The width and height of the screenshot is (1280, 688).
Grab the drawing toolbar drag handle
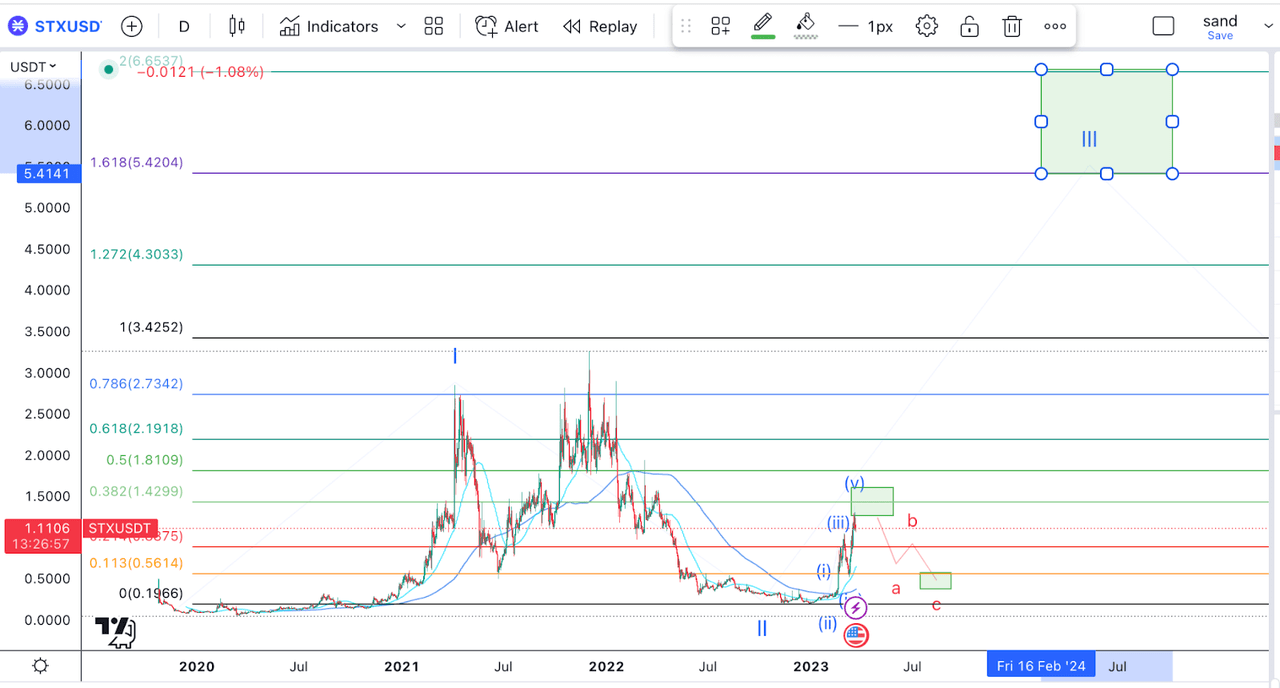click(x=686, y=26)
